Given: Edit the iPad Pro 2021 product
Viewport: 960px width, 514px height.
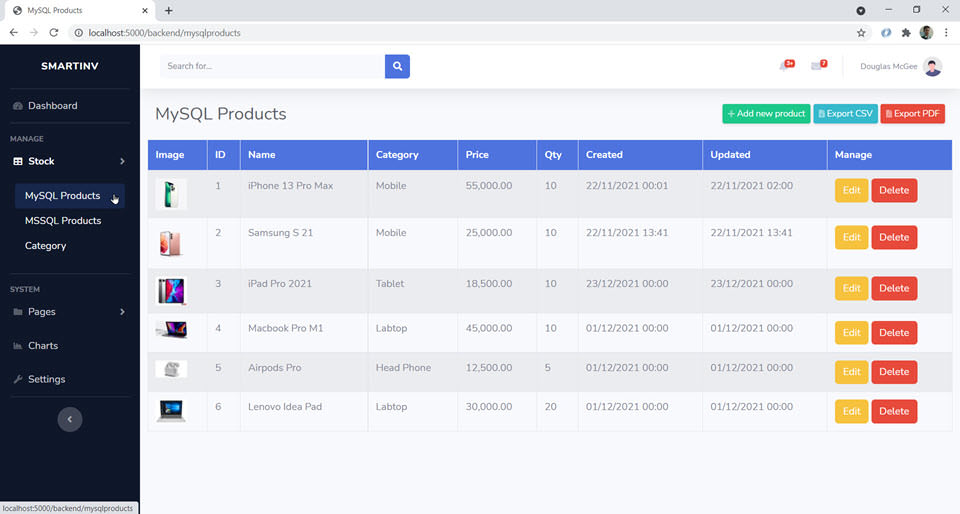Looking at the screenshot, I should tap(851, 288).
